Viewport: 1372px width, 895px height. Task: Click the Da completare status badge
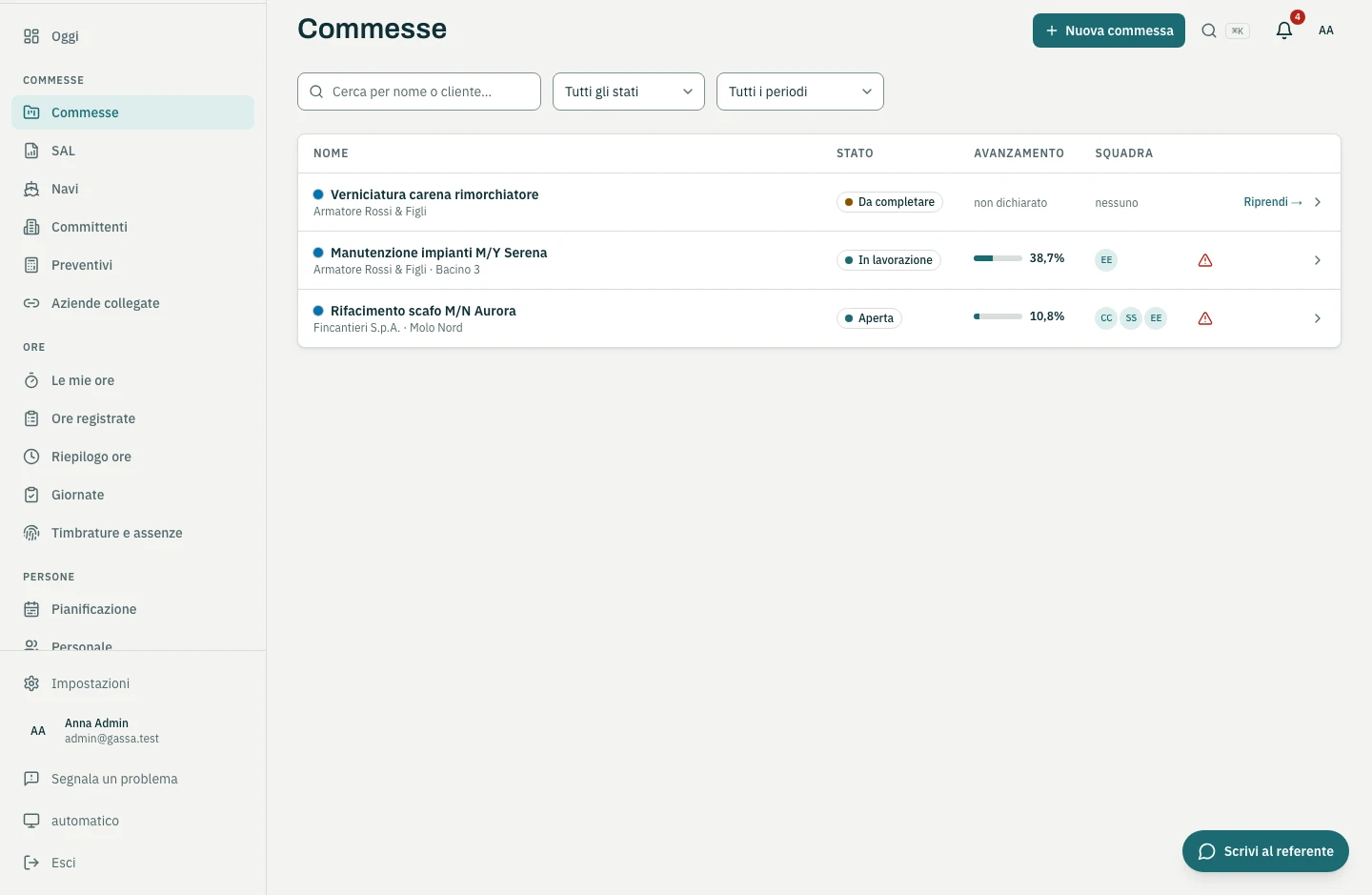tap(890, 202)
